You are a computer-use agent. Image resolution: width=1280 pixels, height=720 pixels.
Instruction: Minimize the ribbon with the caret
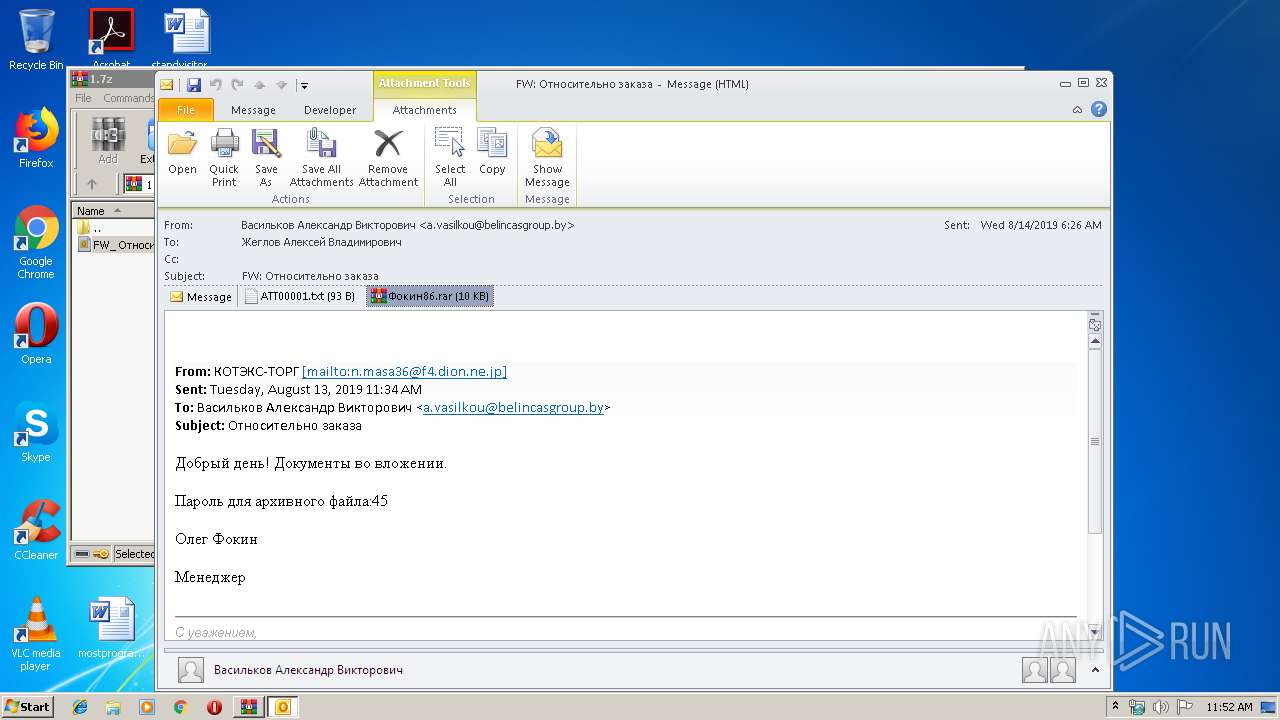click(1077, 110)
